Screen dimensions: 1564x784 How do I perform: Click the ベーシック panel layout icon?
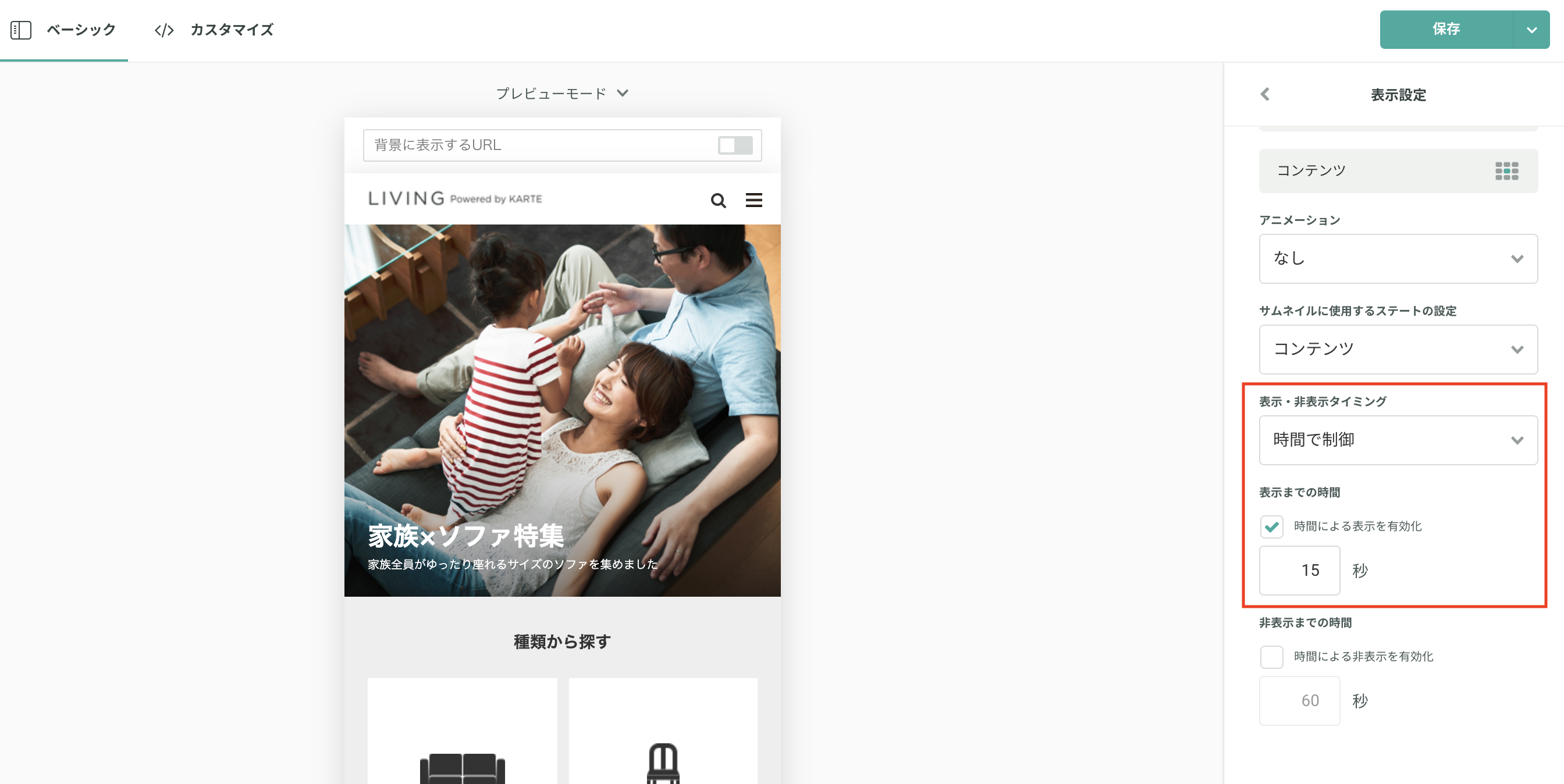[x=20, y=30]
